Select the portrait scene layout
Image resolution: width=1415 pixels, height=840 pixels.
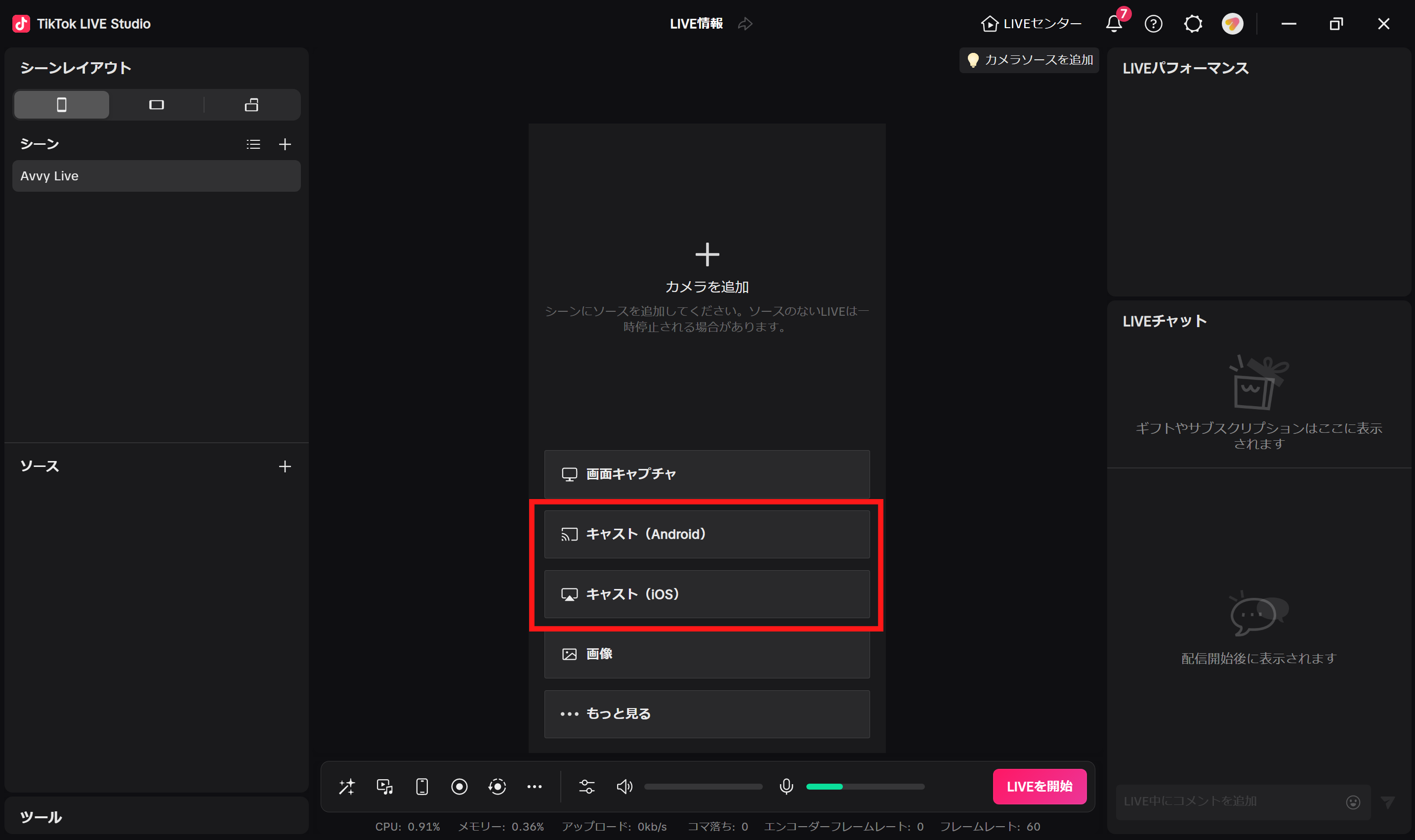(x=62, y=105)
